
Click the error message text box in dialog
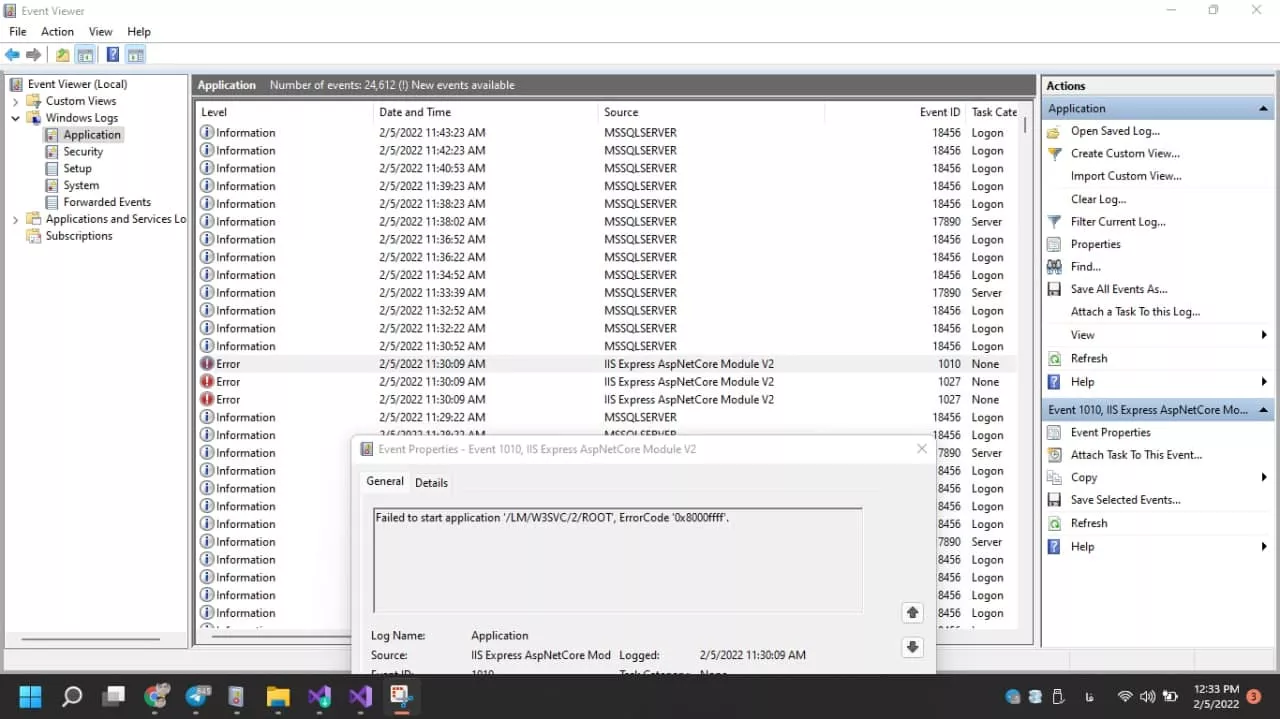click(x=617, y=560)
